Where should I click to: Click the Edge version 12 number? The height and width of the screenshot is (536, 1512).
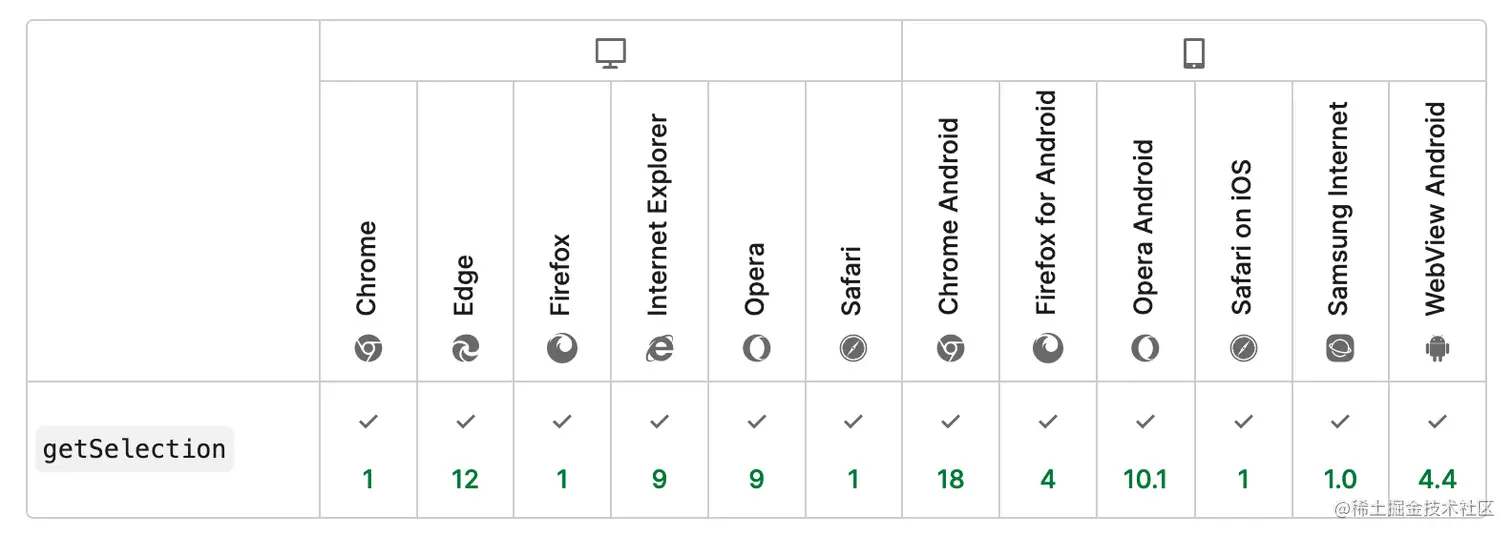tap(465, 480)
